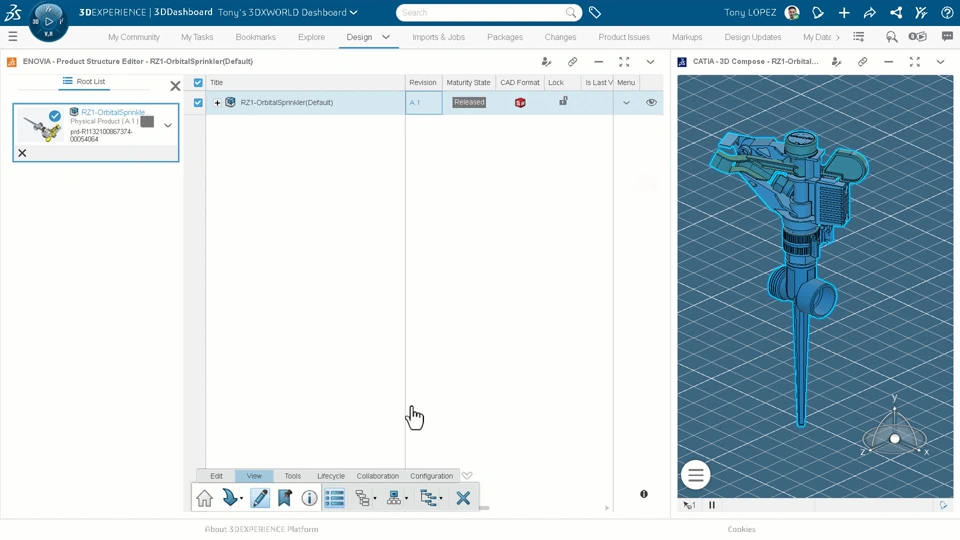This screenshot has width=960, height=540.
Task: Toggle the check mark on root thumbnail
Action: click(55, 116)
